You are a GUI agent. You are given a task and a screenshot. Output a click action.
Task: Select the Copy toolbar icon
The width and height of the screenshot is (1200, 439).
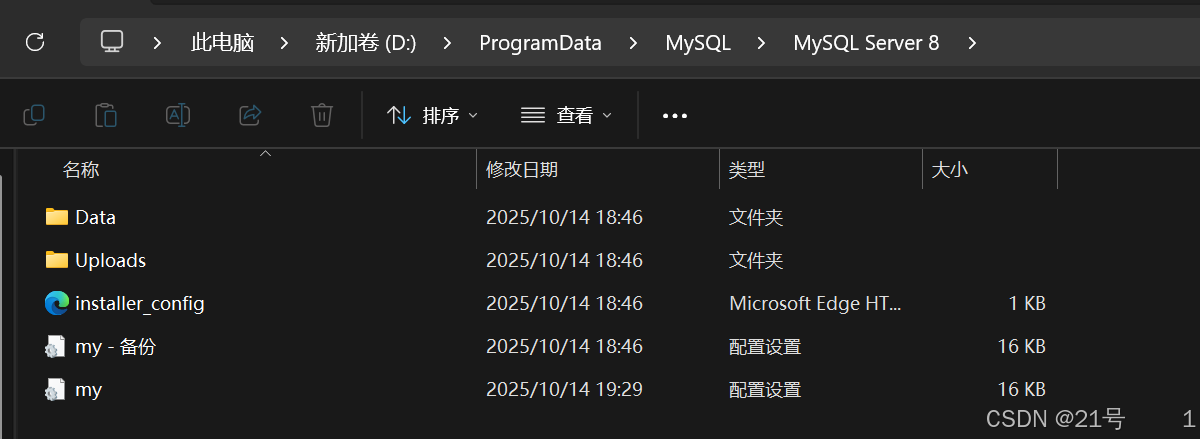pyautogui.click(x=34, y=115)
